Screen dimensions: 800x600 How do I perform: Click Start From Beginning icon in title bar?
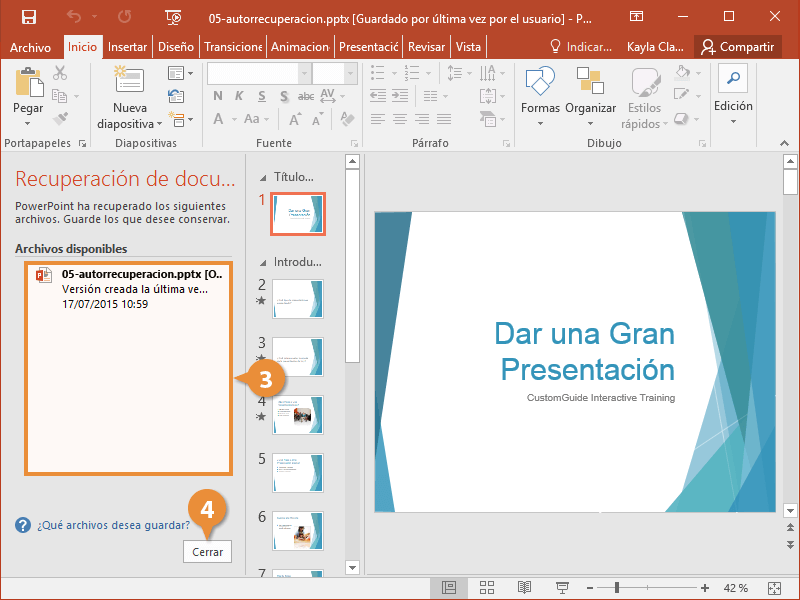click(x=174, y=17)
